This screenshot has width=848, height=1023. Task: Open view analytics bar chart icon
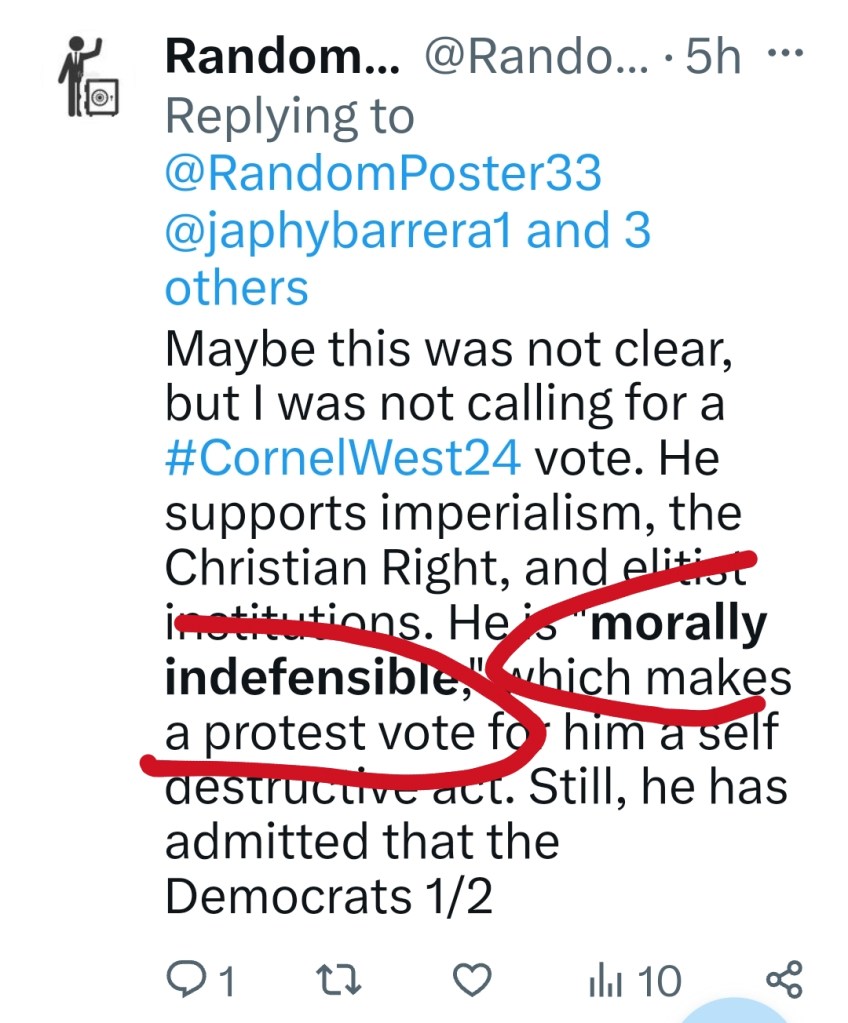point(612,980)
